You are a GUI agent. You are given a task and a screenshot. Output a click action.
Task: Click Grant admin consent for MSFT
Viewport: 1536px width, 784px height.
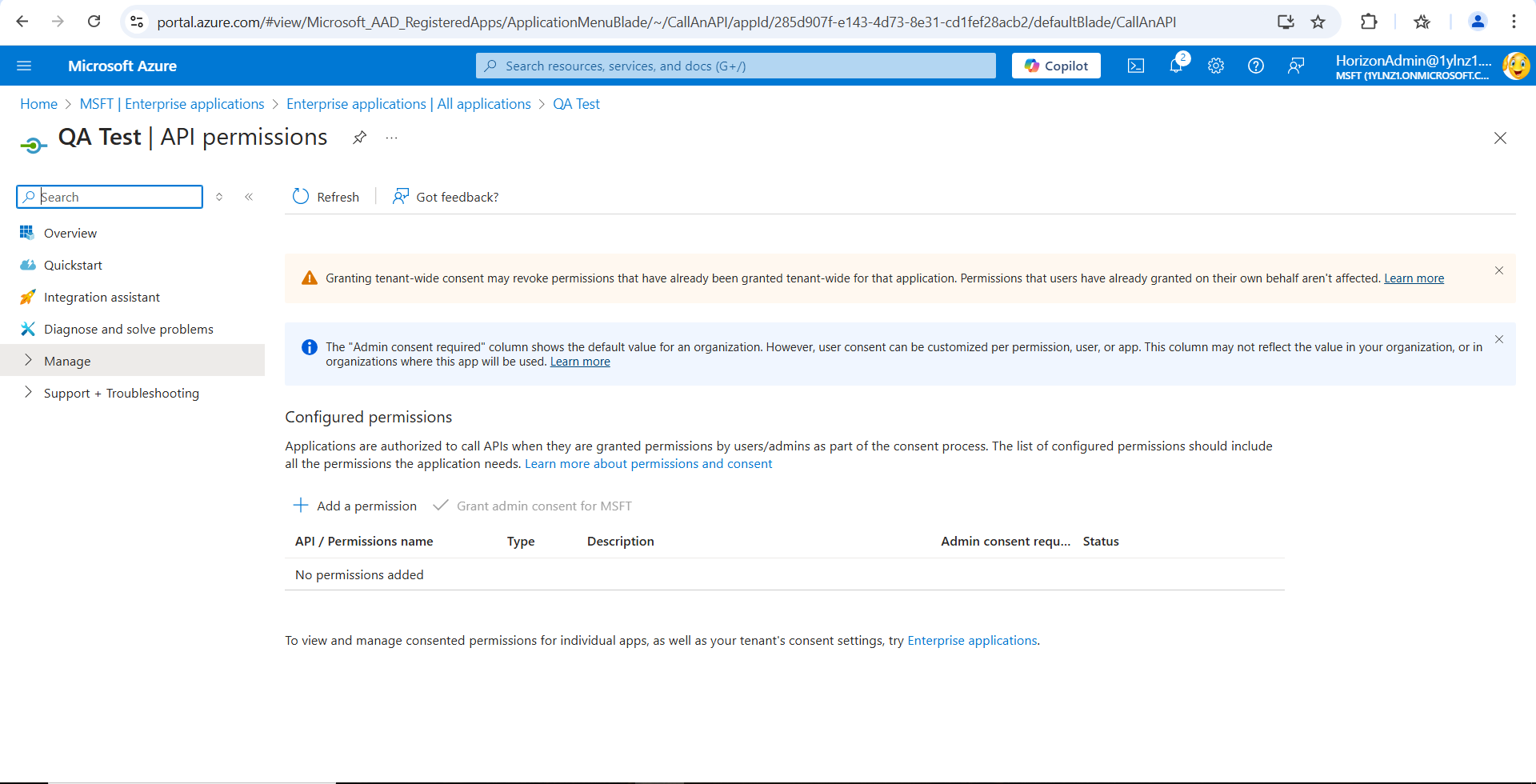(x=533, y=506)
